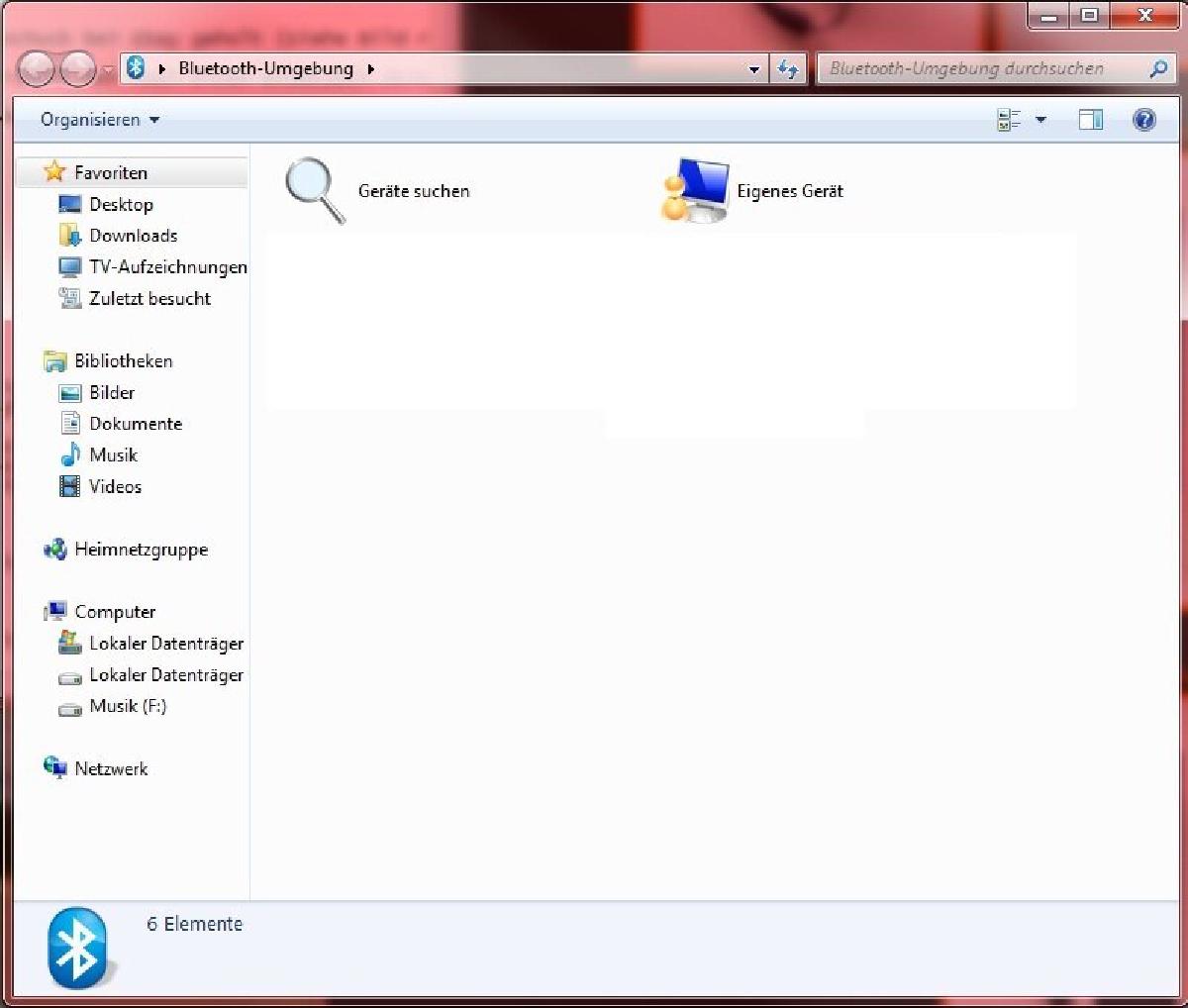Click the help question mark icon
Screen dimensions: 1188x1008
(x=1143, y=120)
